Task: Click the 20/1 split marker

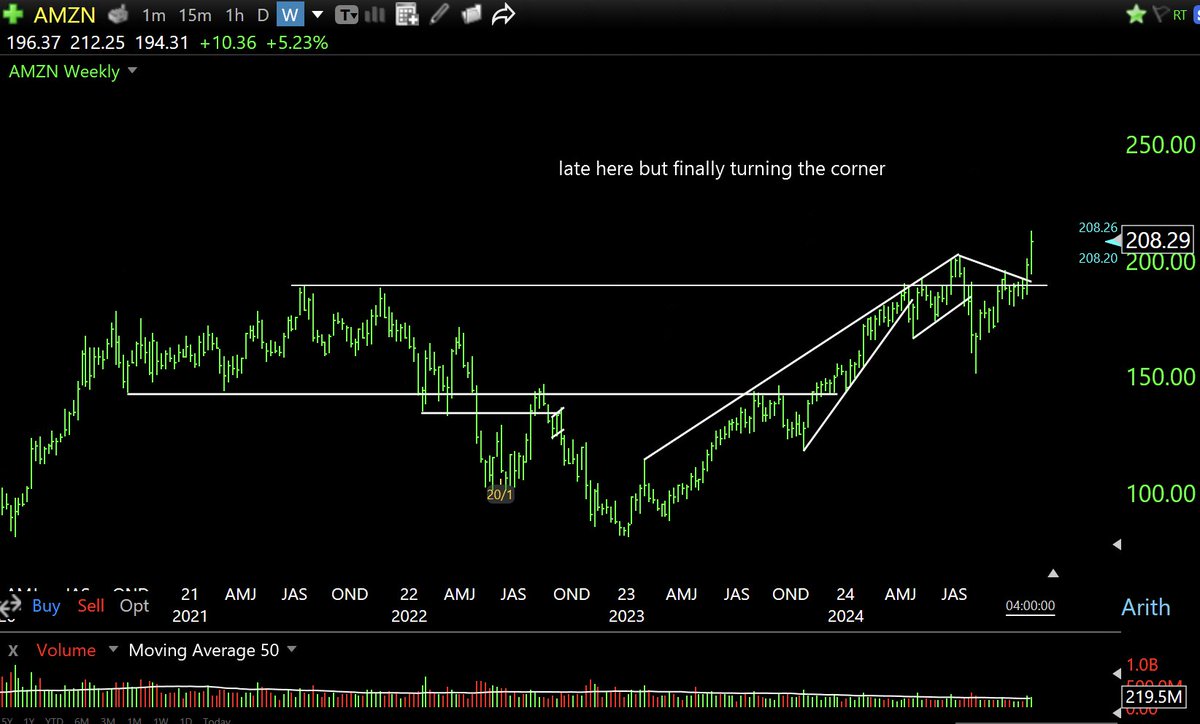Action: [500, 495]
